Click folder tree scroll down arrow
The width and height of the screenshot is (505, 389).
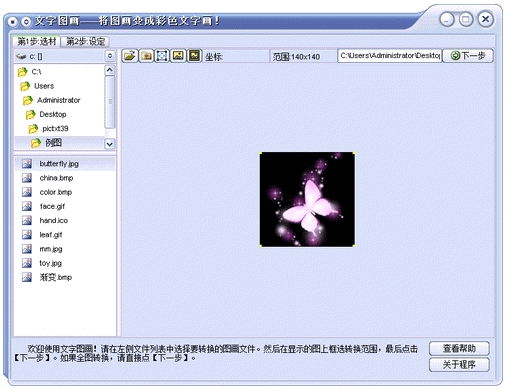click(x=110, y=144)
